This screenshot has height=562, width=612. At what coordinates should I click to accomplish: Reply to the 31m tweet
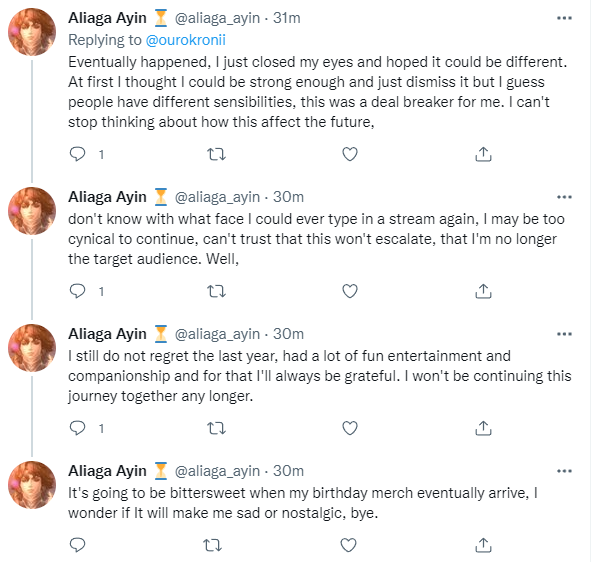tap(77, 154)
